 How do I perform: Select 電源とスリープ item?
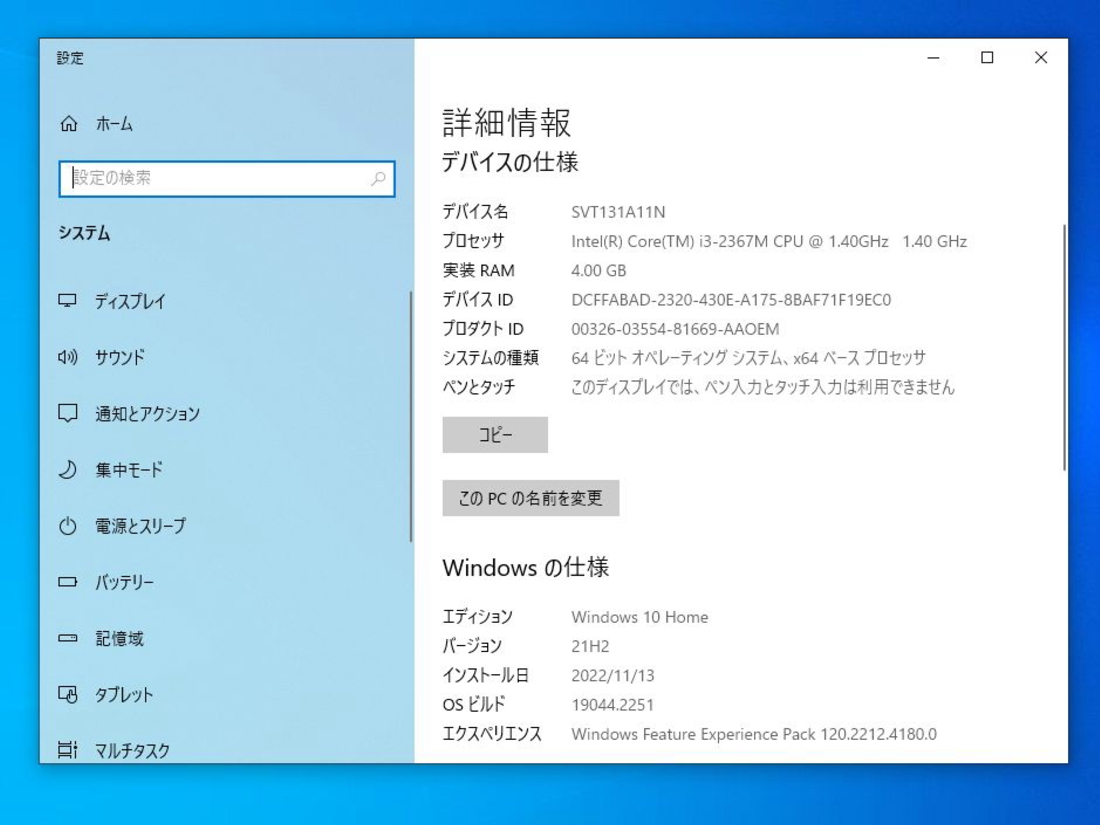click(x=140, y=526)
